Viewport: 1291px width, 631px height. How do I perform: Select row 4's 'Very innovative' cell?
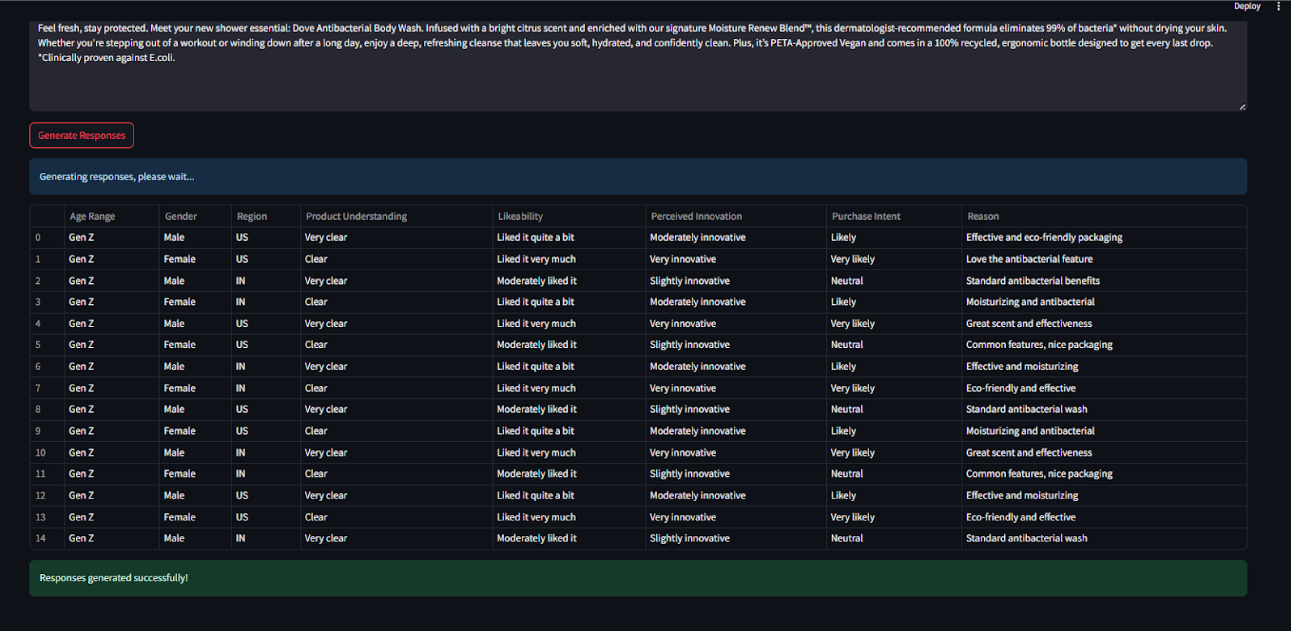736,324
